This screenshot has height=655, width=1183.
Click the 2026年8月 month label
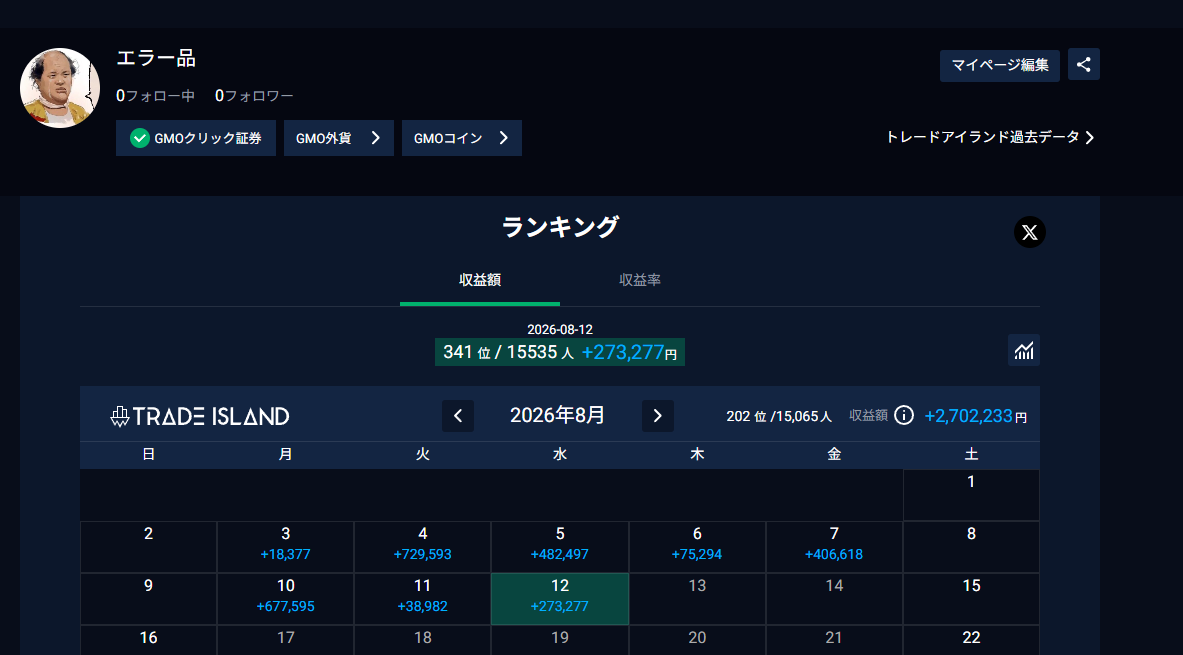[x=558, y=415]
